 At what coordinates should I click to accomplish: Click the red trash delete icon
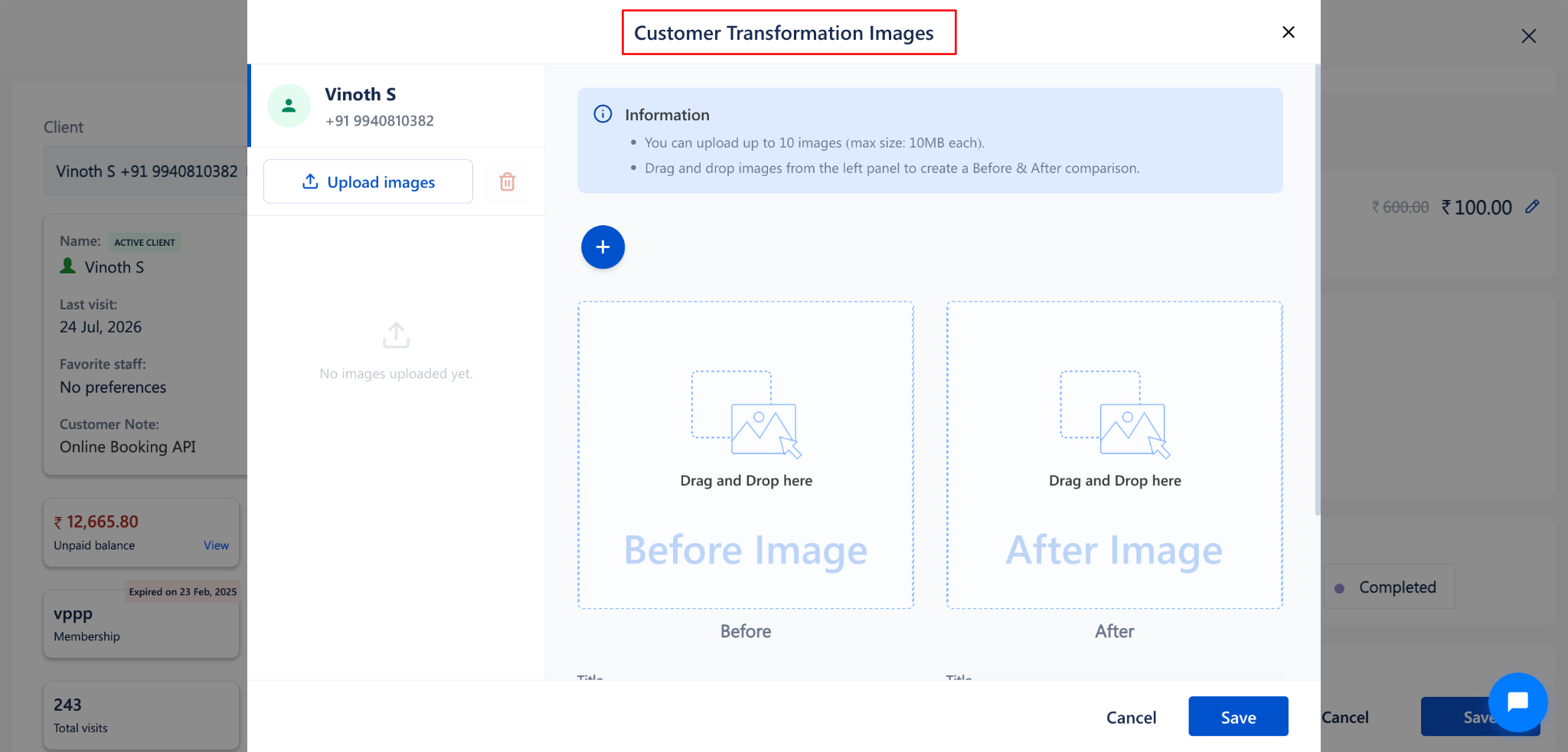(507, 181)
